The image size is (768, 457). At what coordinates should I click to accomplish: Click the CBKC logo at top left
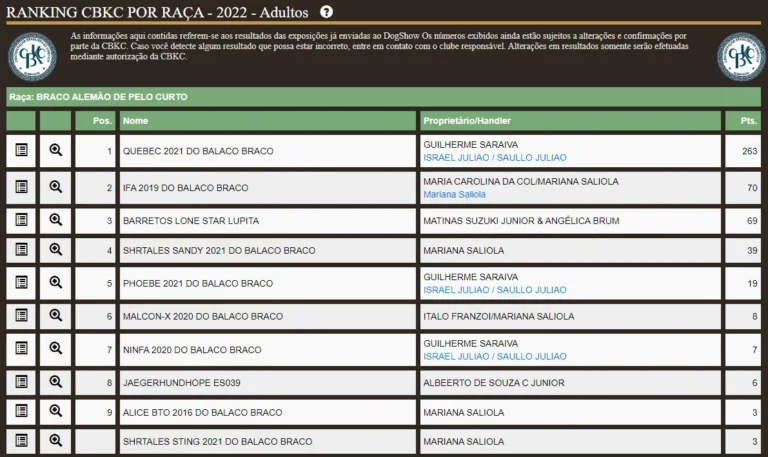[x=31, y=57]
